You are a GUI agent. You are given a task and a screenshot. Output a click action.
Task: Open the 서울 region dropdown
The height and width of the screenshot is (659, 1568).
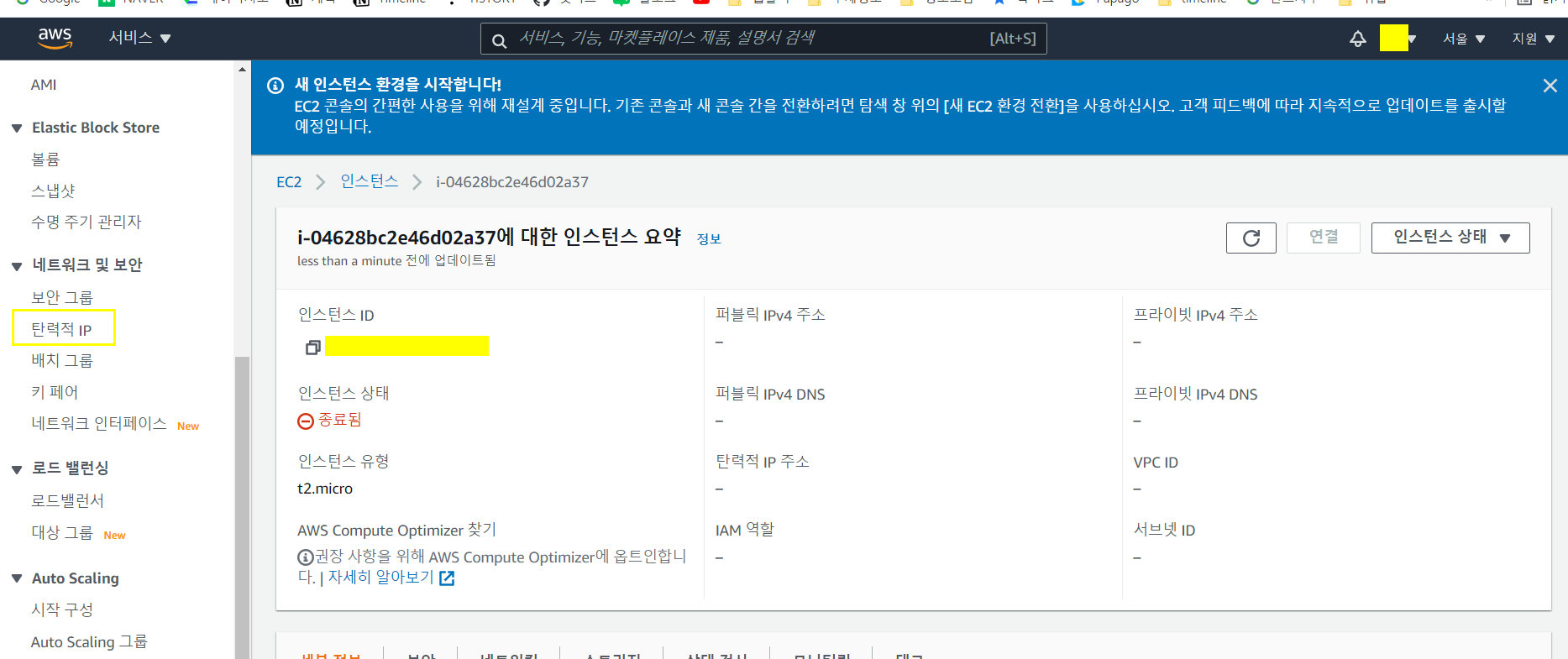point(1464,39)
